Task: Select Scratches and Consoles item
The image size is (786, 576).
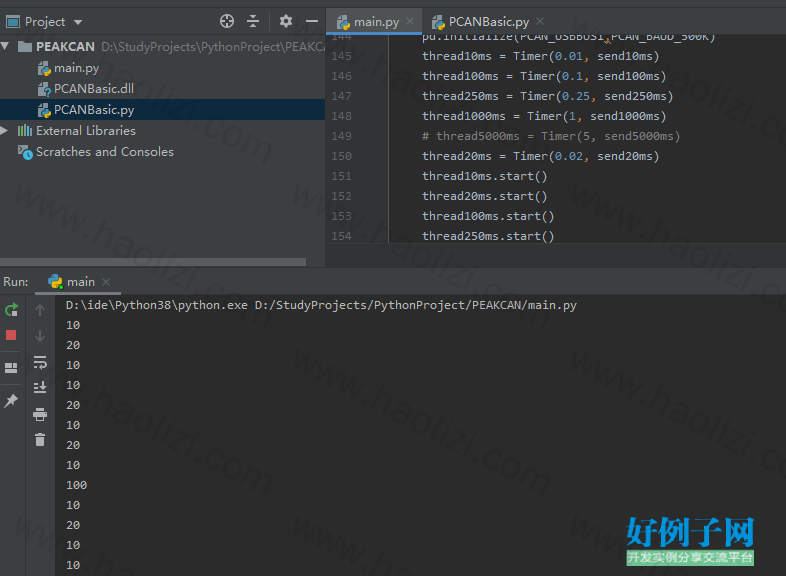Action: (105, 152)
